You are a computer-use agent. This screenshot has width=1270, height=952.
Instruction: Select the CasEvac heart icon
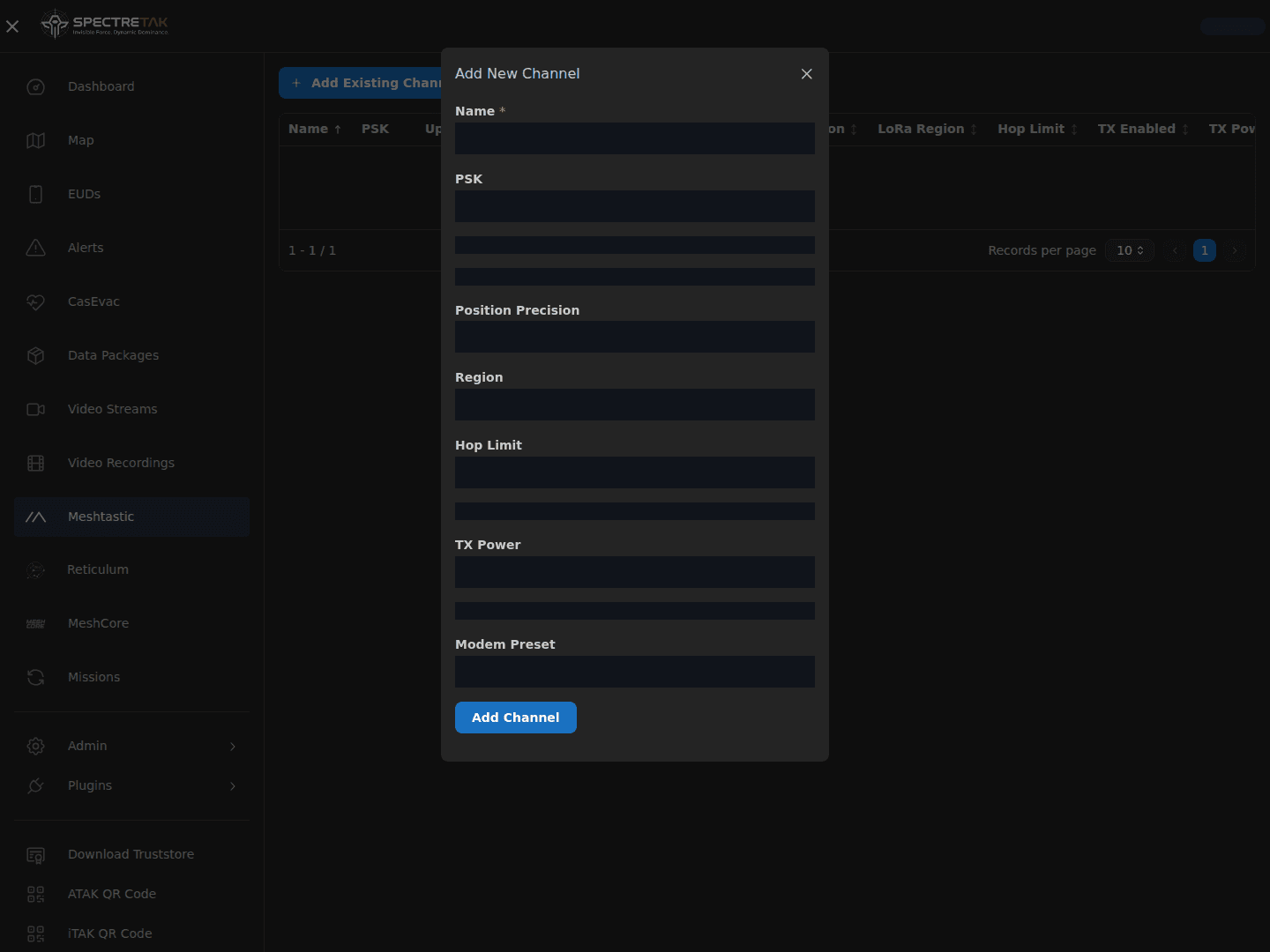(36, 301)
